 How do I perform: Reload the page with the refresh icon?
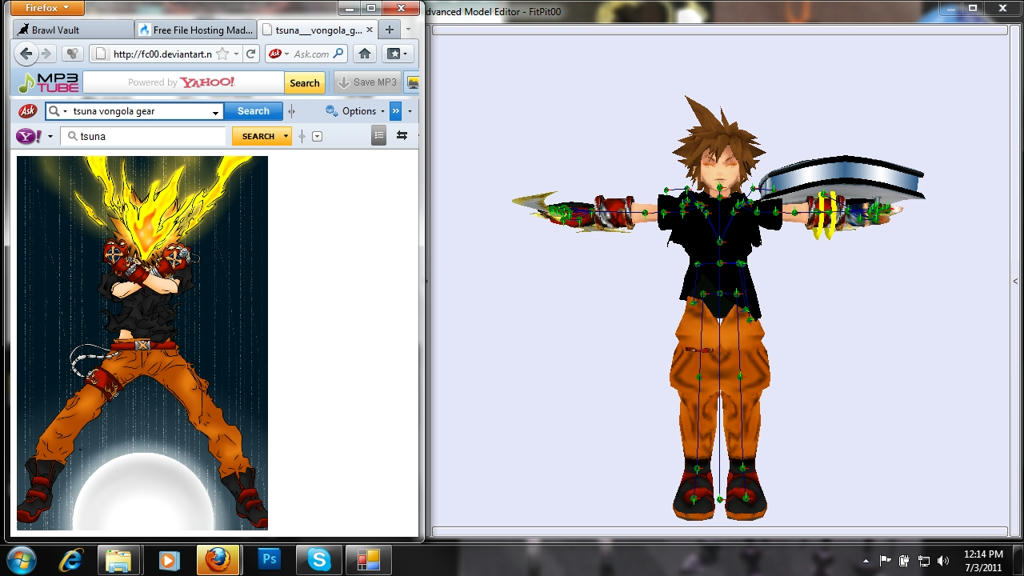(x=251, y=54)
